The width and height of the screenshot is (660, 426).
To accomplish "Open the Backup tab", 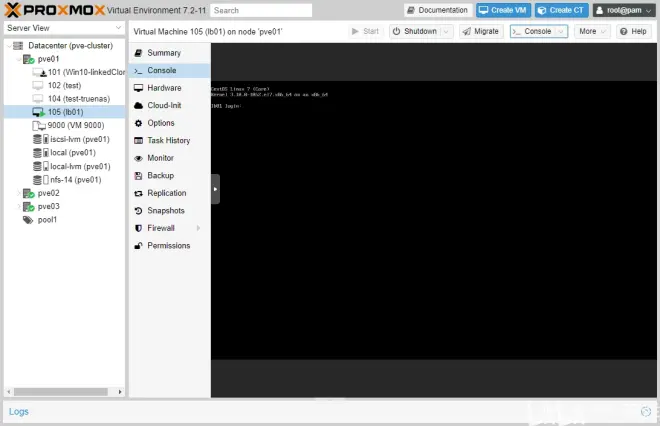I will 170,176.
